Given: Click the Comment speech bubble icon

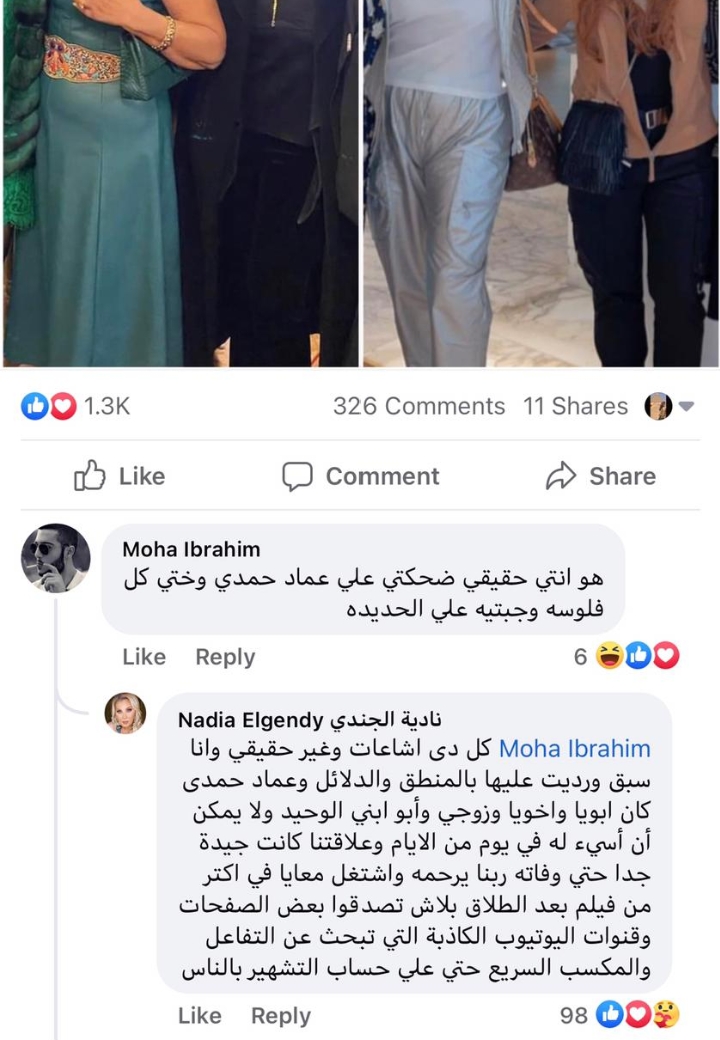Looking at the screenshot, I should (x=297, y=476).
